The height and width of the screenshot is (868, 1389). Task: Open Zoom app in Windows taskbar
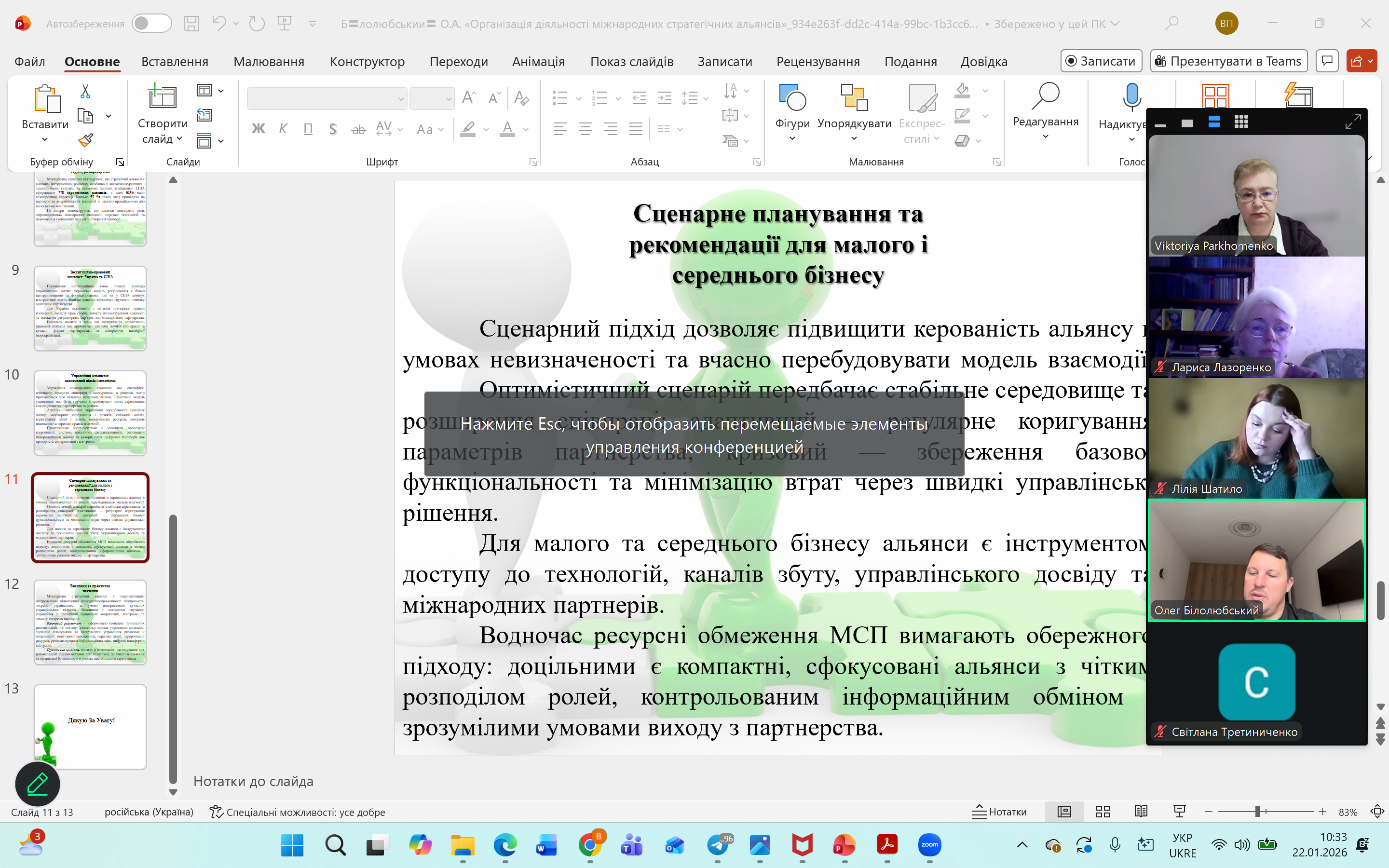click(x=929, y=844)
